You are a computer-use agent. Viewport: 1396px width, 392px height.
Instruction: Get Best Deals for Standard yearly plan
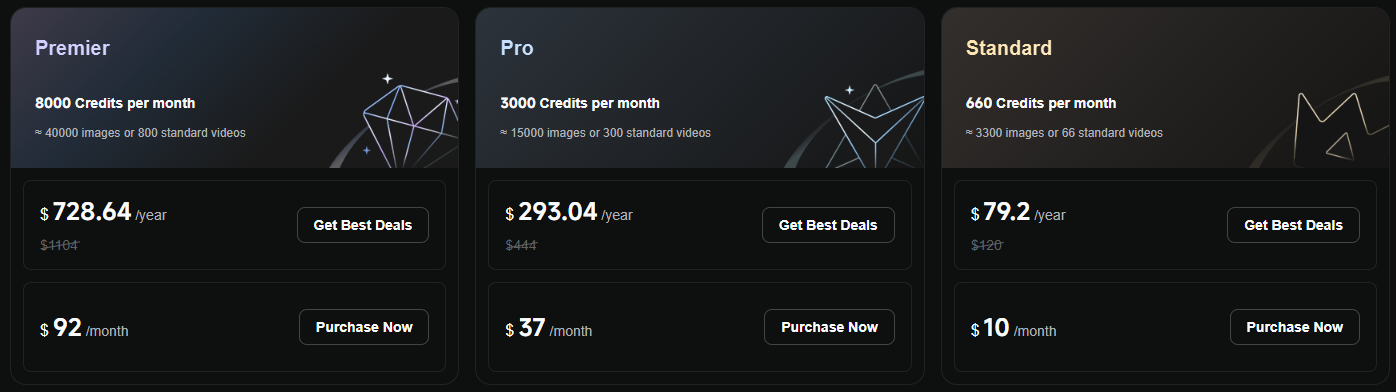[x=1293, y=225]
